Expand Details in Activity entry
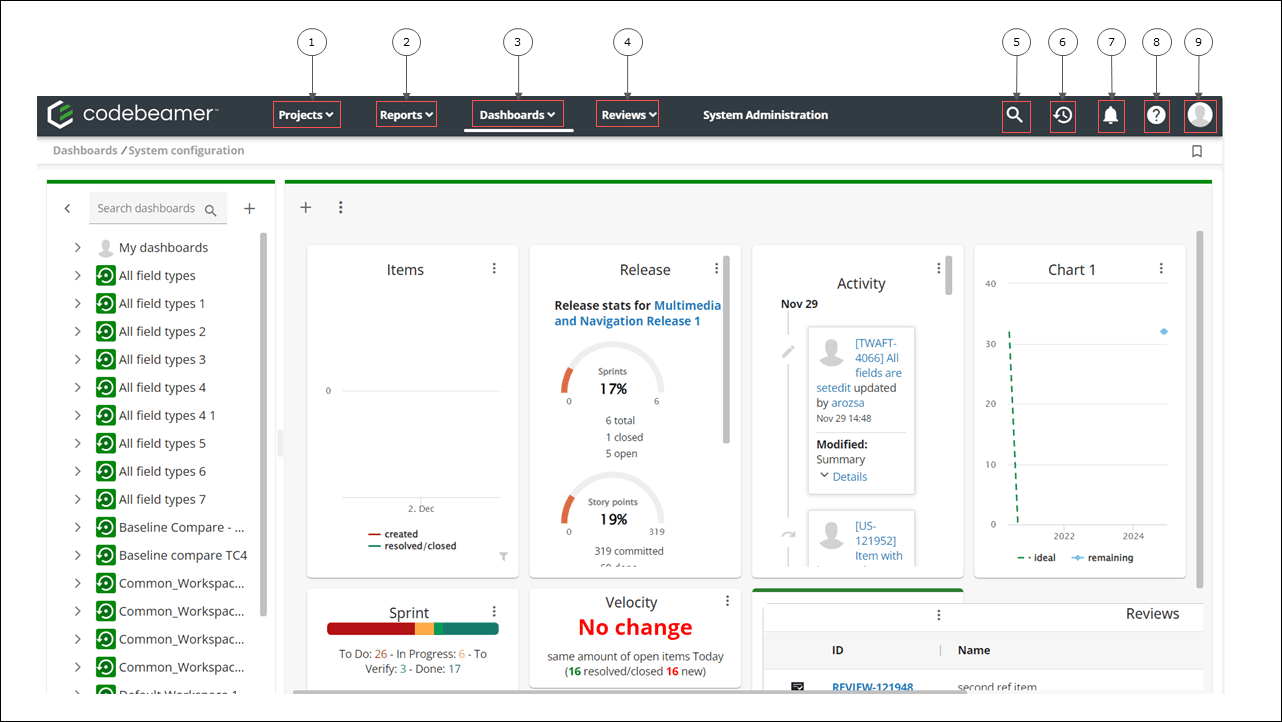1282x722 pixels. click(842, 477)
